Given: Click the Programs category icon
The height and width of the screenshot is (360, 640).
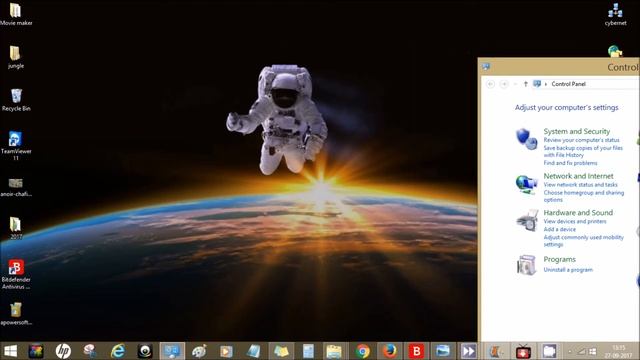Looking at the screenshot, I should pyautogui.click(x=526, y=265).
